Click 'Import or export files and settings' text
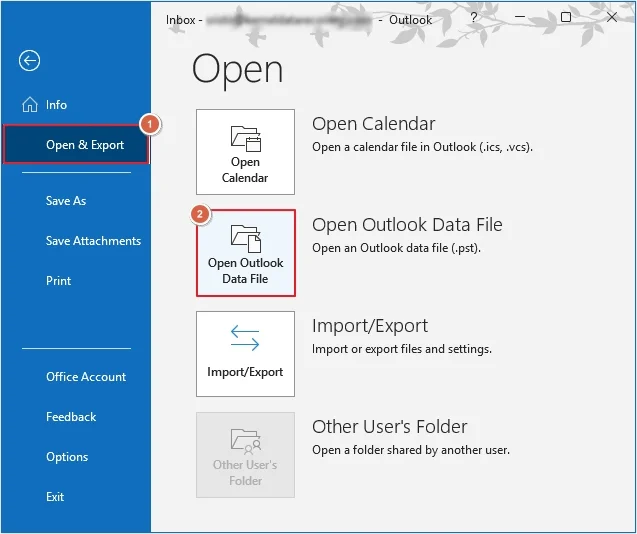This screenshot has height=534, width=637. point(402,349)
